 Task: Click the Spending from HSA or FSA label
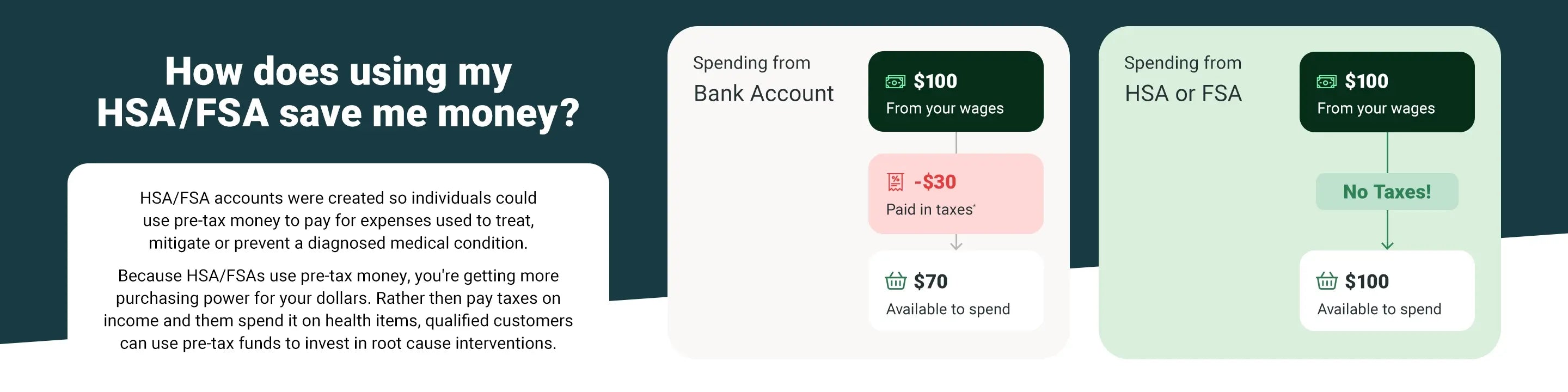(x=1182, y=79)
